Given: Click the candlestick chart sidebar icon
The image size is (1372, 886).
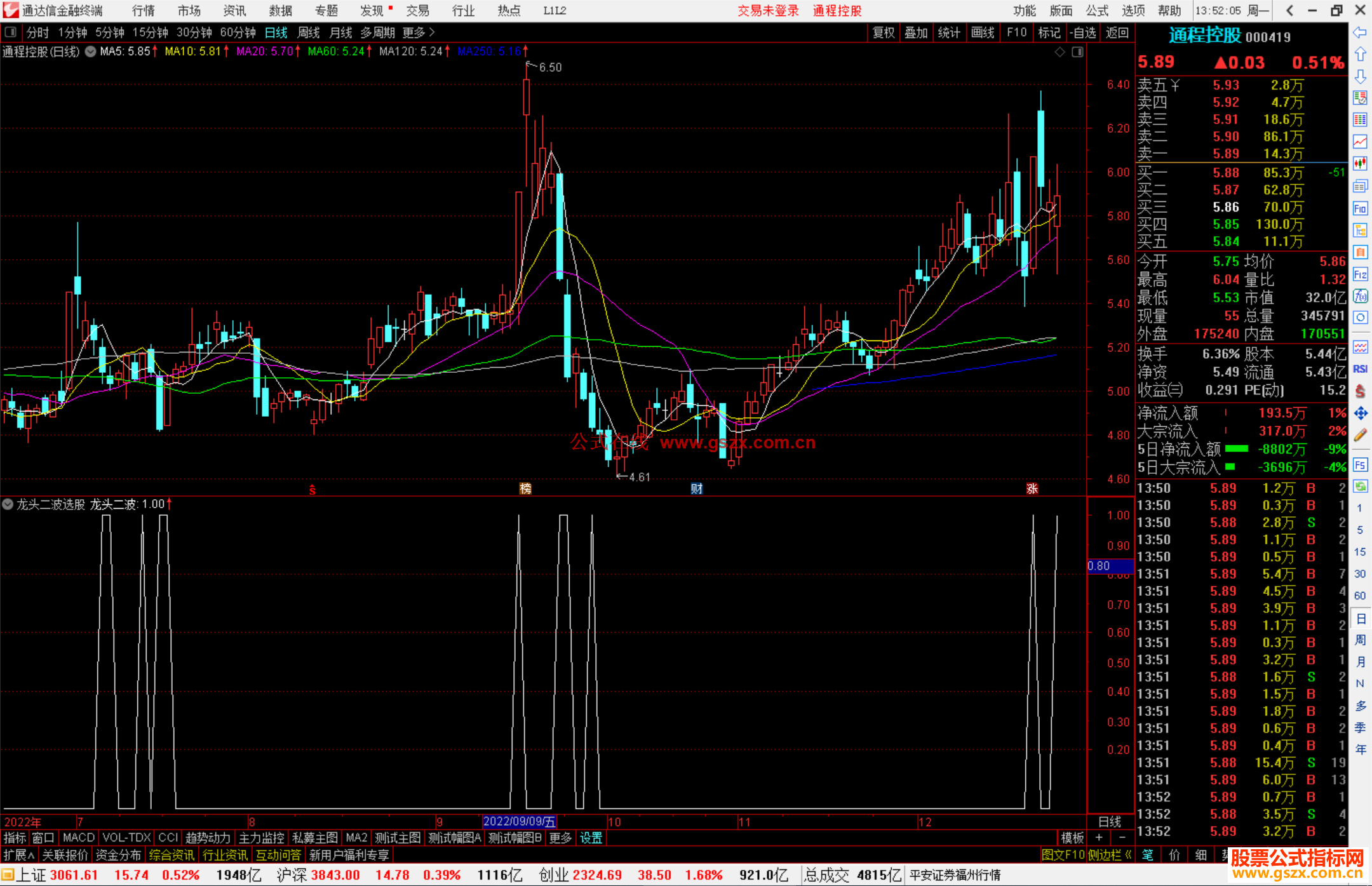Looking at the screenshot, I should (1360, 163).
